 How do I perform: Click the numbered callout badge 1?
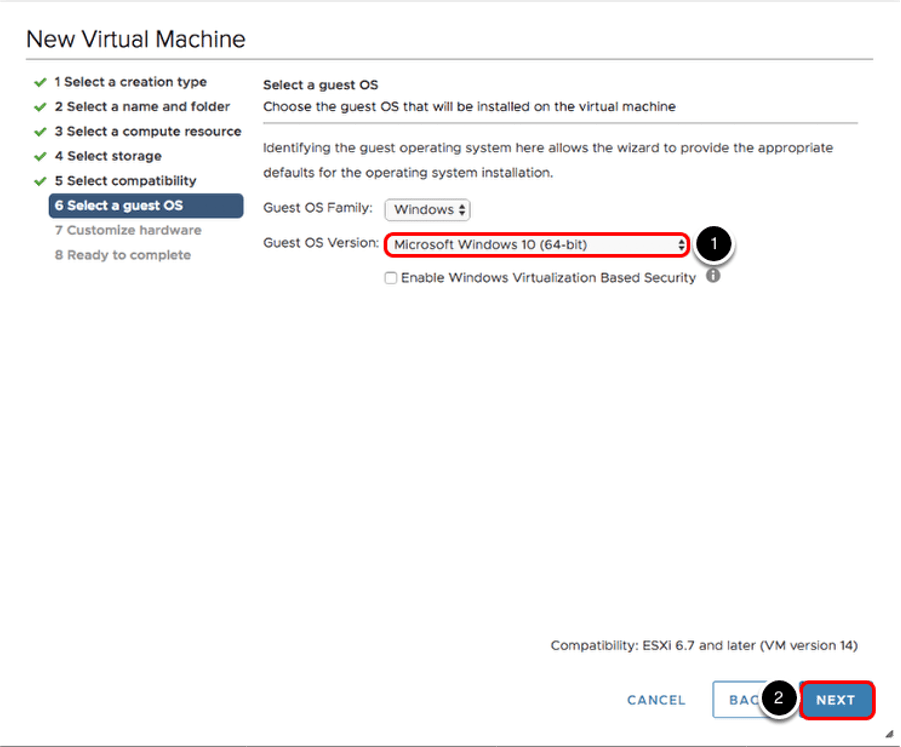tap(714, 244)
